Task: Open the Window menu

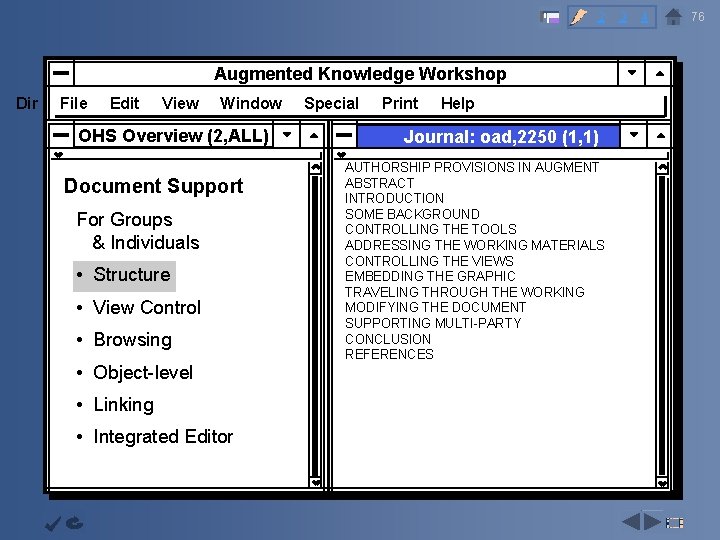Action: point(251,103)
